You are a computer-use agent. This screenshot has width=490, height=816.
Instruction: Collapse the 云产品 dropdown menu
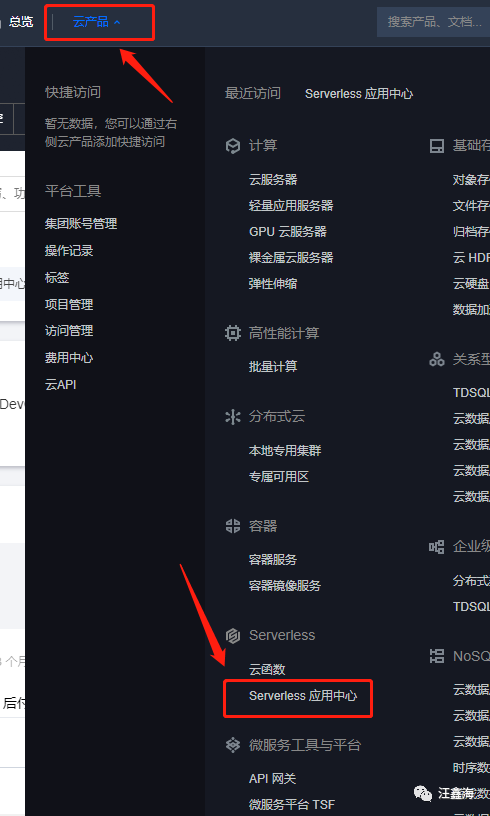click(97, 22)
